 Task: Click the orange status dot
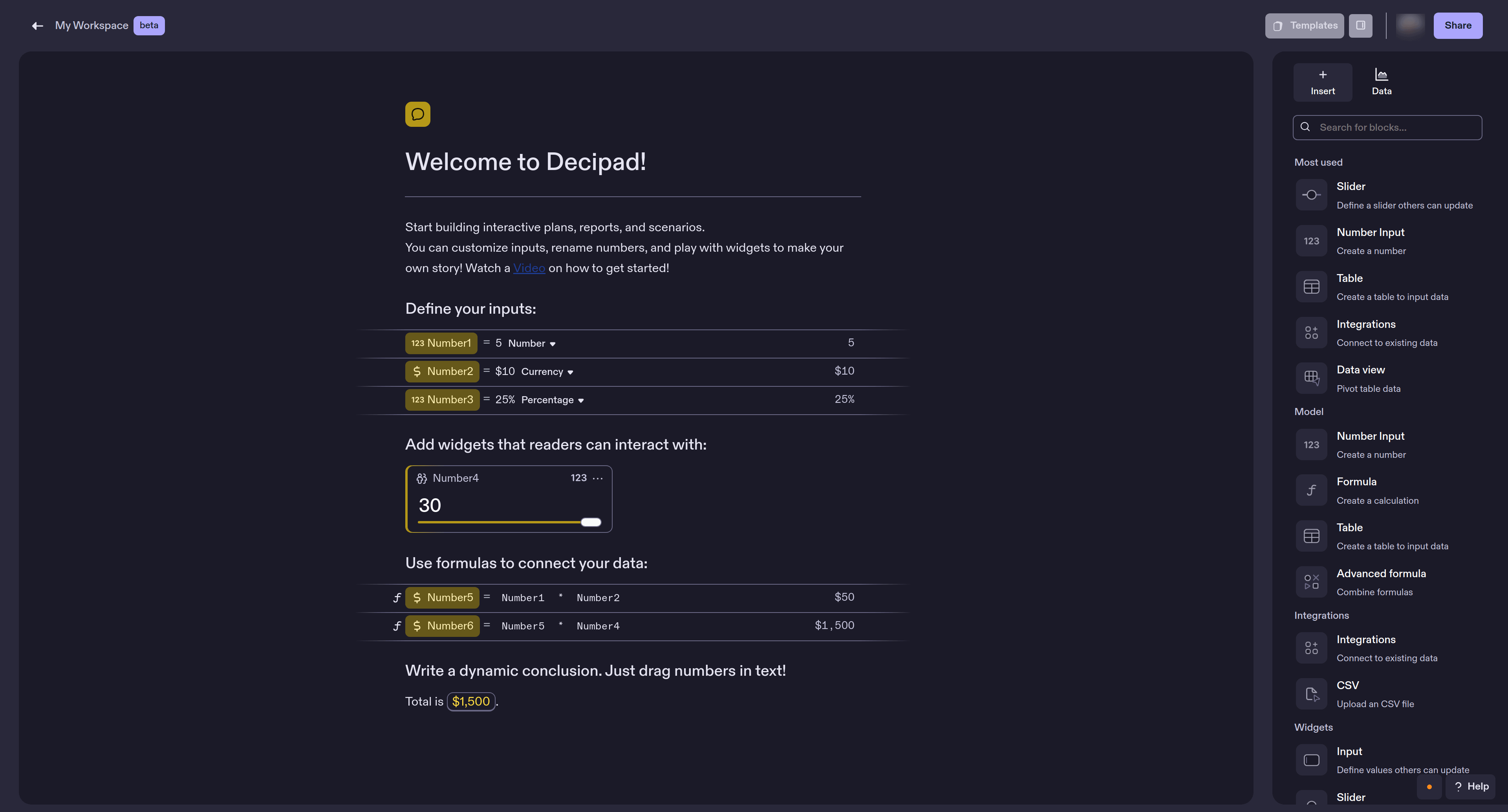1429,787
